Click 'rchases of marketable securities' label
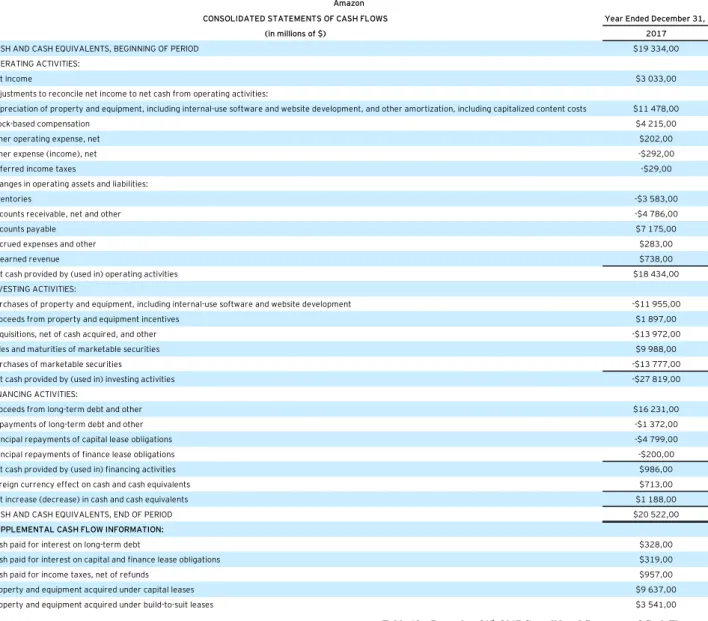The height and width of the screenshot is (621, 708). click(x=61, y=364)
